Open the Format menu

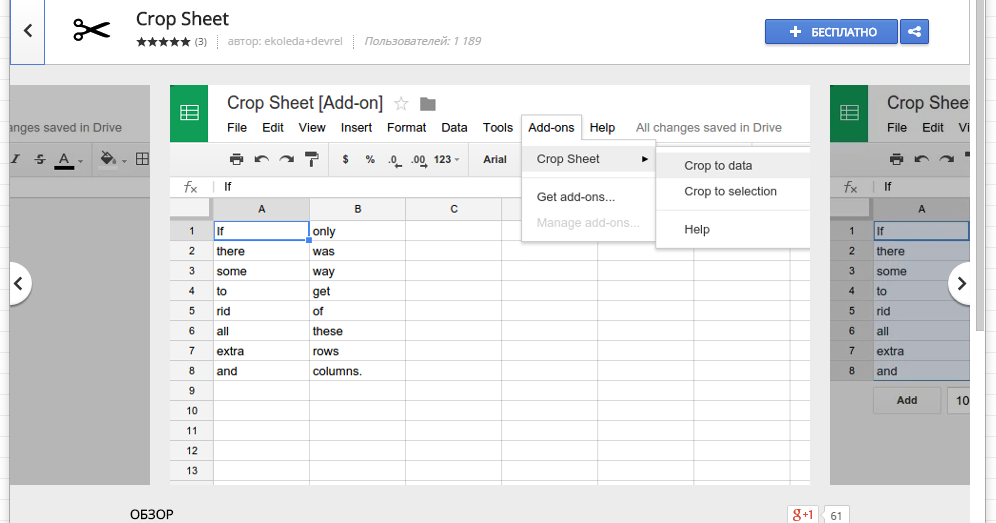pyautogui.click(x=407, y=128)
